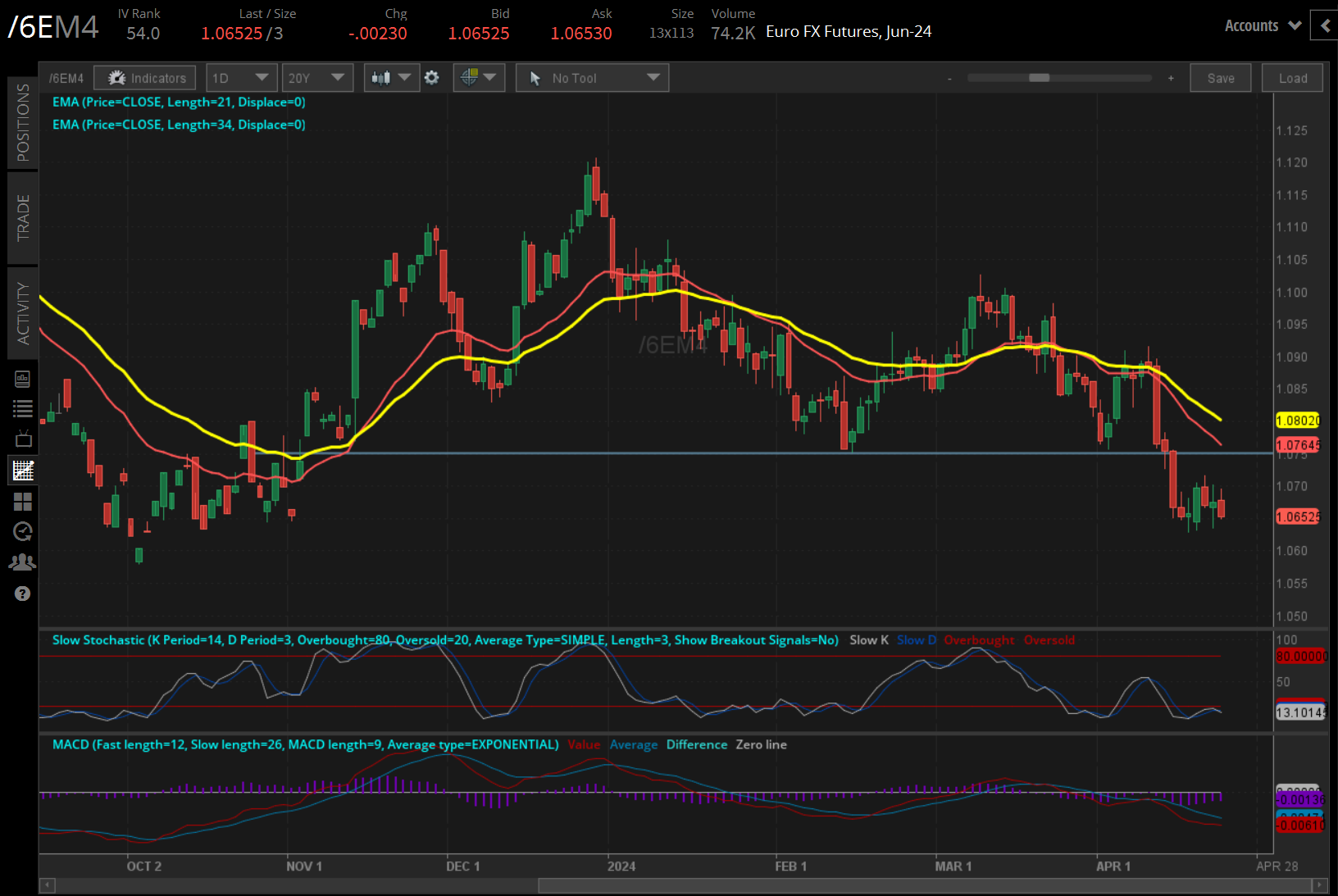Image resolution: width=1338 pixels, height=896 pixels.
Task: Switch to the POSITIONS tab
Action: [x=23, y=123]
